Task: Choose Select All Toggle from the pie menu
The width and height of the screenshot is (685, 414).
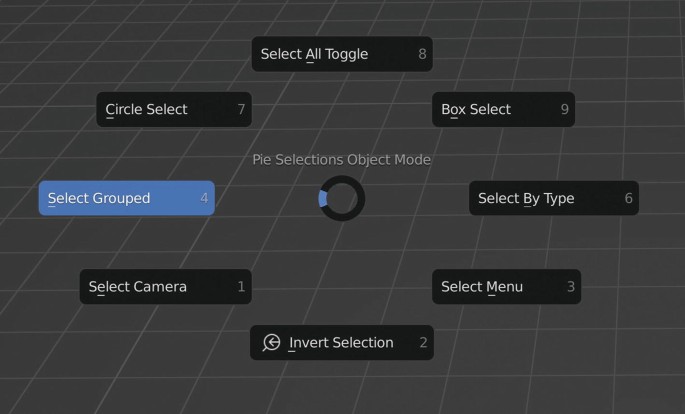Action: [315, 54]
